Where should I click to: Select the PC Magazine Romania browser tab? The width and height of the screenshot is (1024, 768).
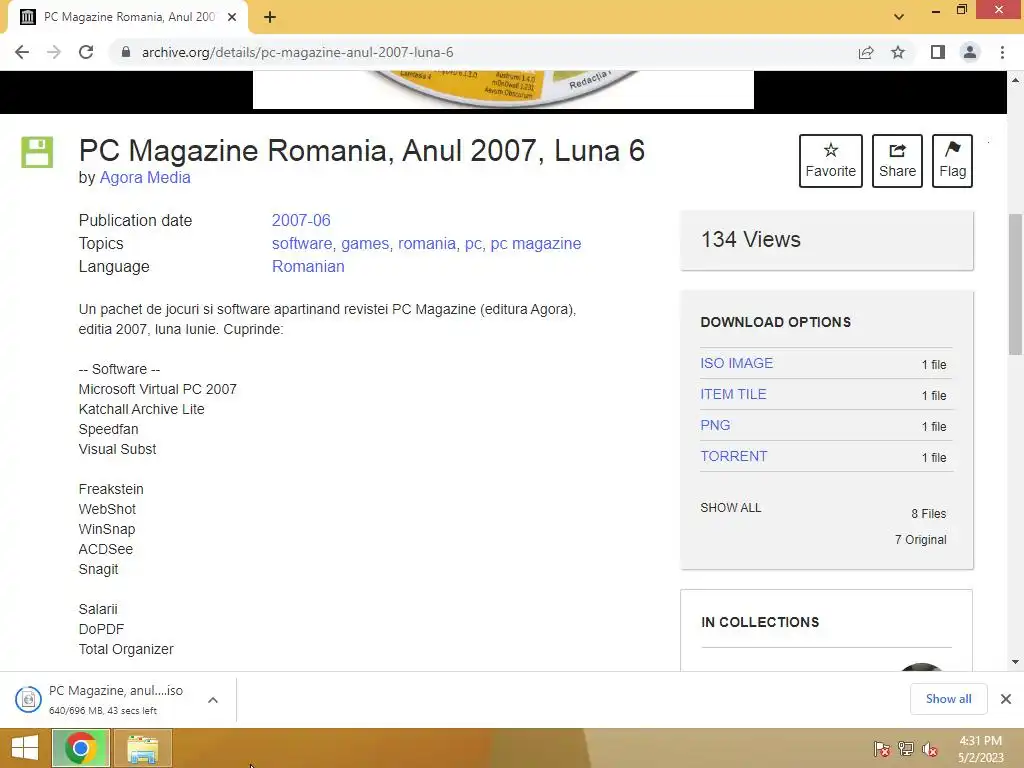pyautogui.click(x=128, y=17)
